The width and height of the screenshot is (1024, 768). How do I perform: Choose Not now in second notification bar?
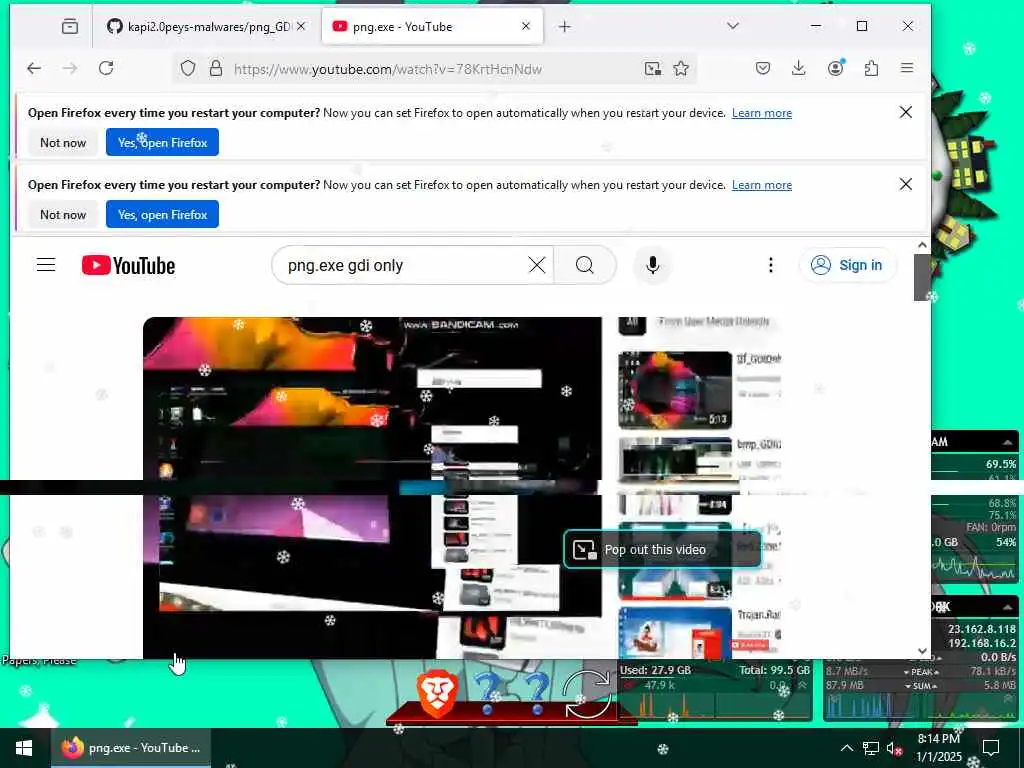tap(63, 214)
